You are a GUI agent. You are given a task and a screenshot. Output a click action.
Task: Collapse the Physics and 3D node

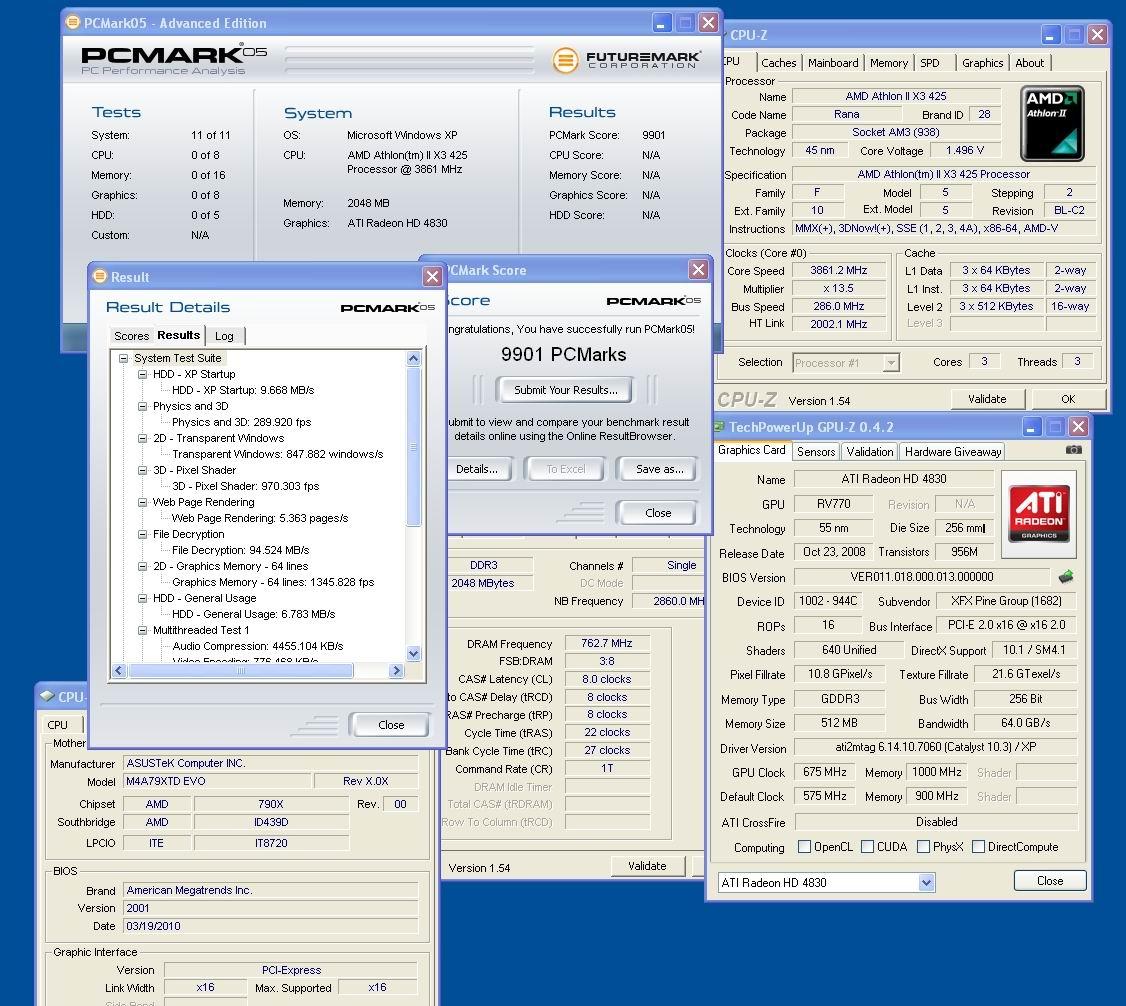(142, 406)
